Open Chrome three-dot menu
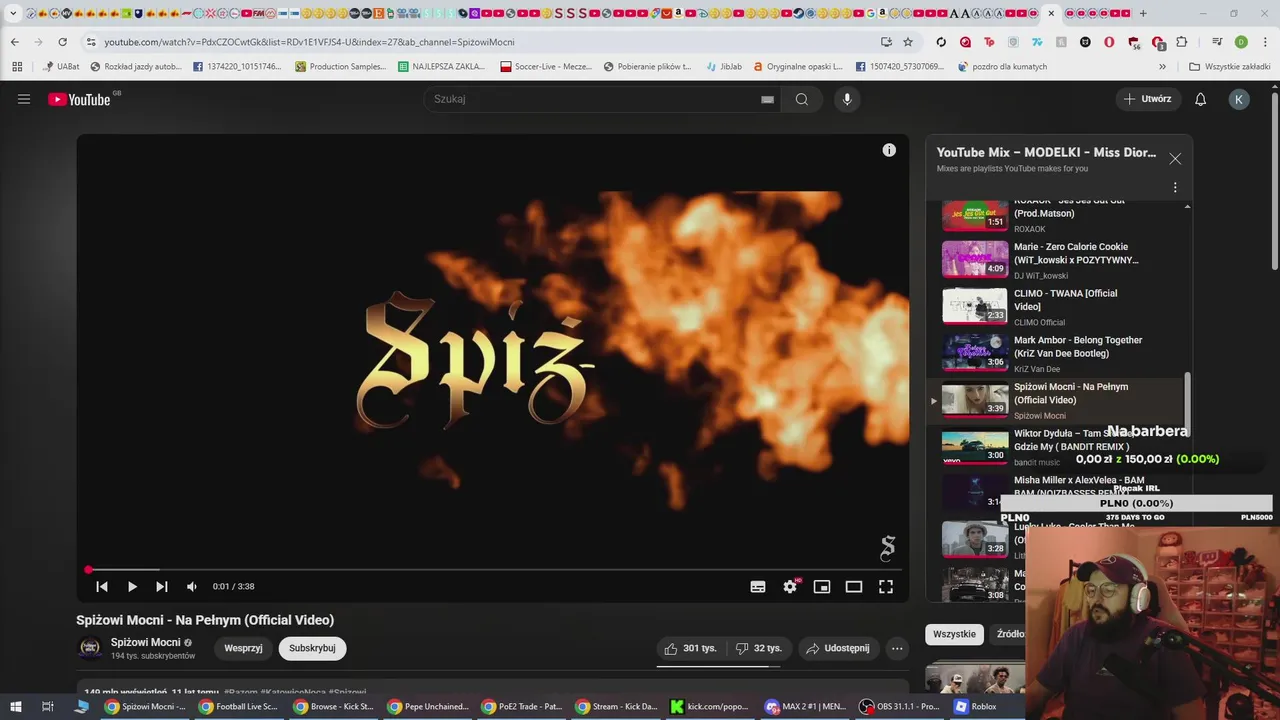The height and width of the screenshot is (720, 1280). coord(1265,42)
